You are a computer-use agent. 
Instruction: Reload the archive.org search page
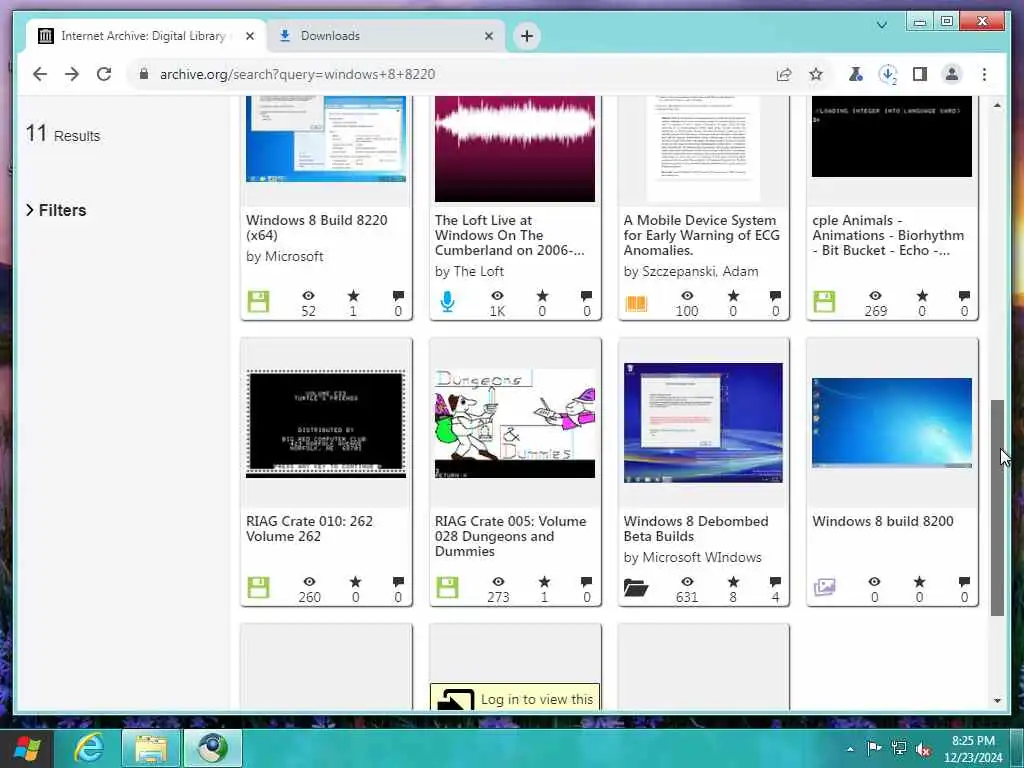[104, 74]
